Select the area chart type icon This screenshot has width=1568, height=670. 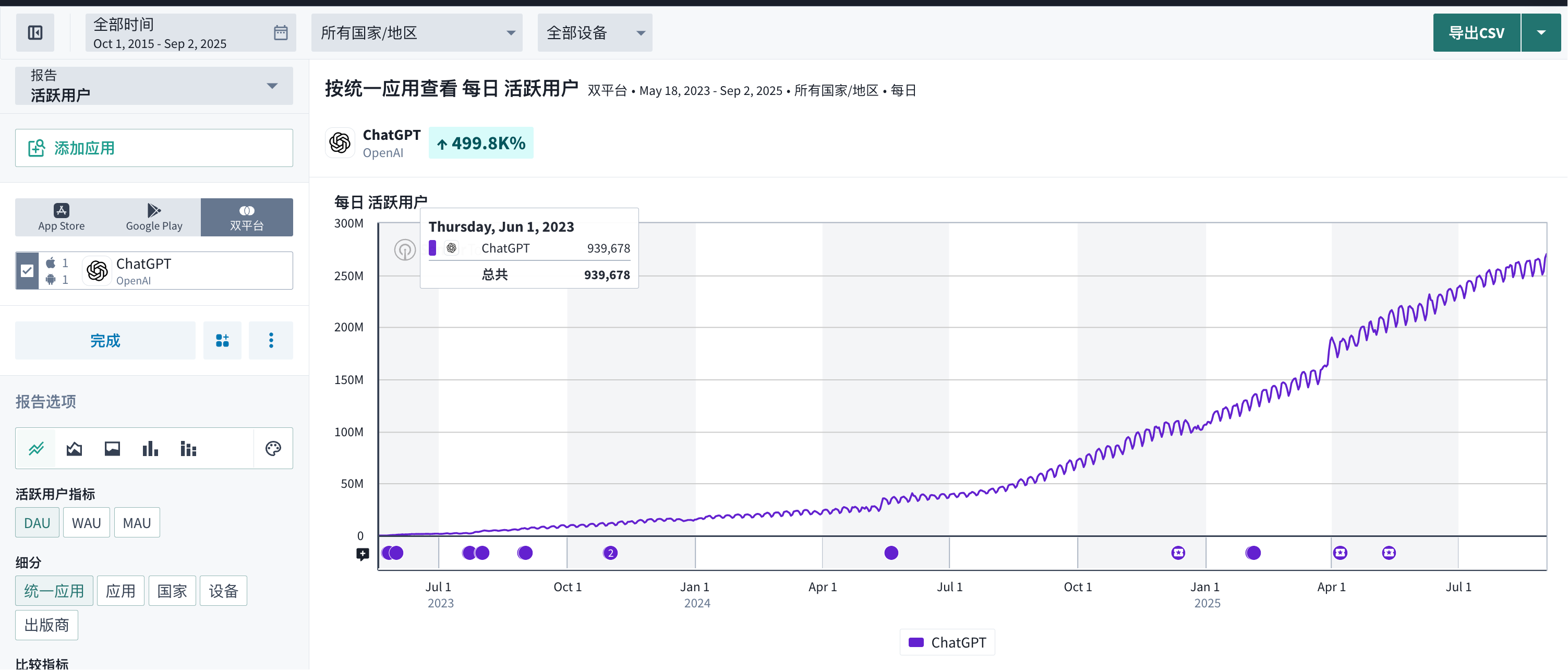(74, 449)
